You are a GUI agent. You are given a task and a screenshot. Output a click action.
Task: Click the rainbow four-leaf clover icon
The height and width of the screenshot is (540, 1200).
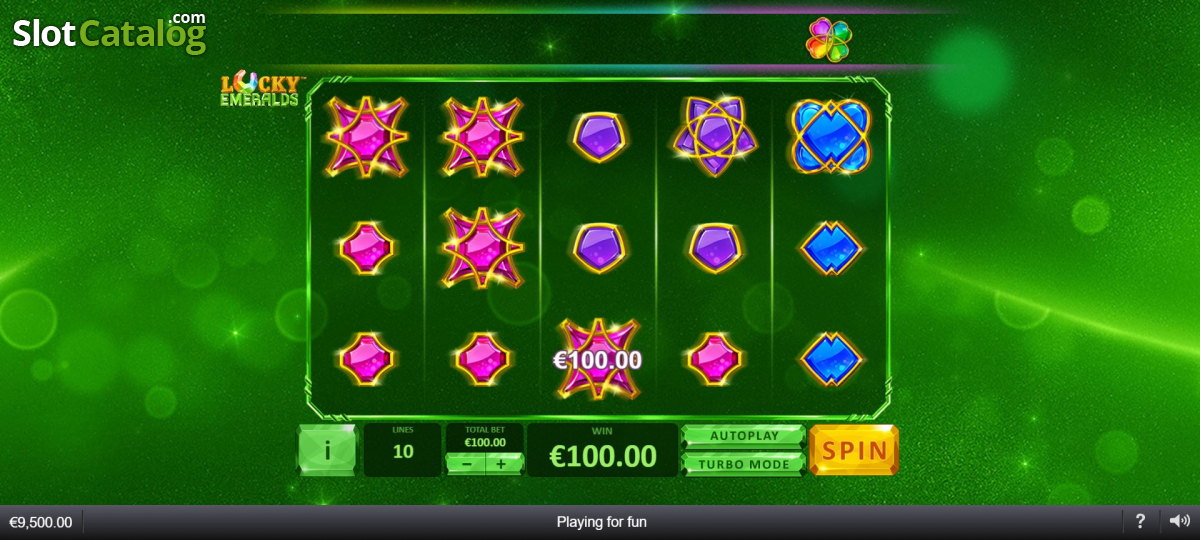(x=829, y=39)
